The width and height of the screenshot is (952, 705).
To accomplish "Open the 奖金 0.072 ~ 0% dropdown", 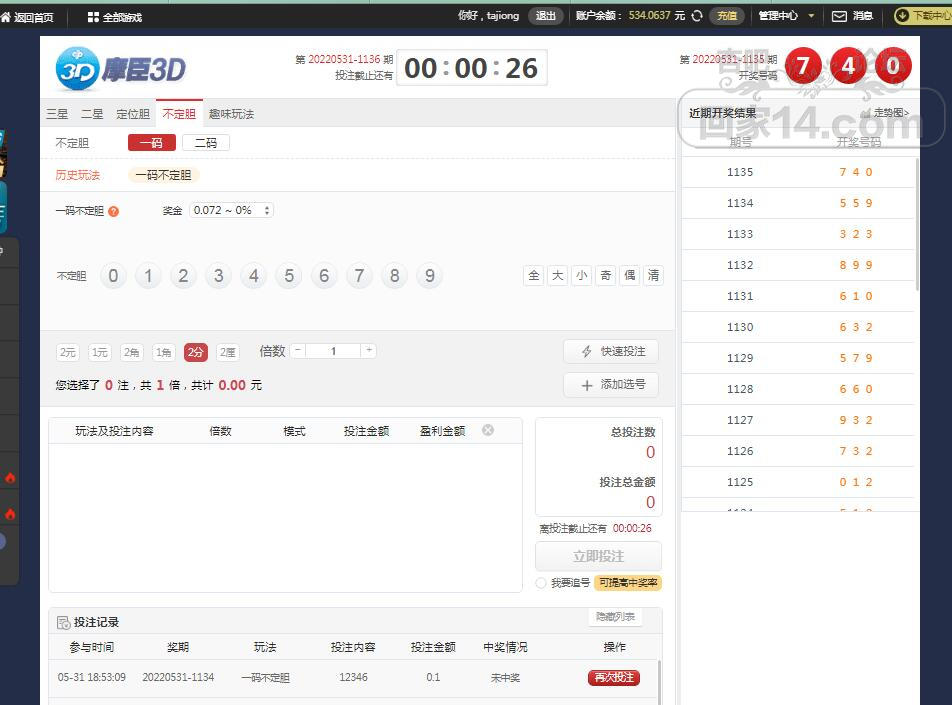I will (x=231, y=210).
